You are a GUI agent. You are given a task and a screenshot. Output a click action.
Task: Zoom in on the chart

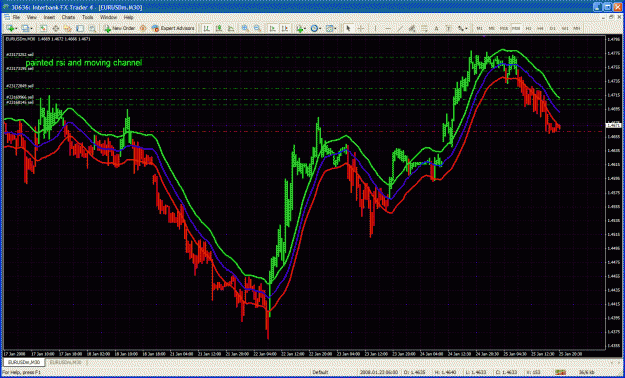pyautogui.click(x=245, y=28)
